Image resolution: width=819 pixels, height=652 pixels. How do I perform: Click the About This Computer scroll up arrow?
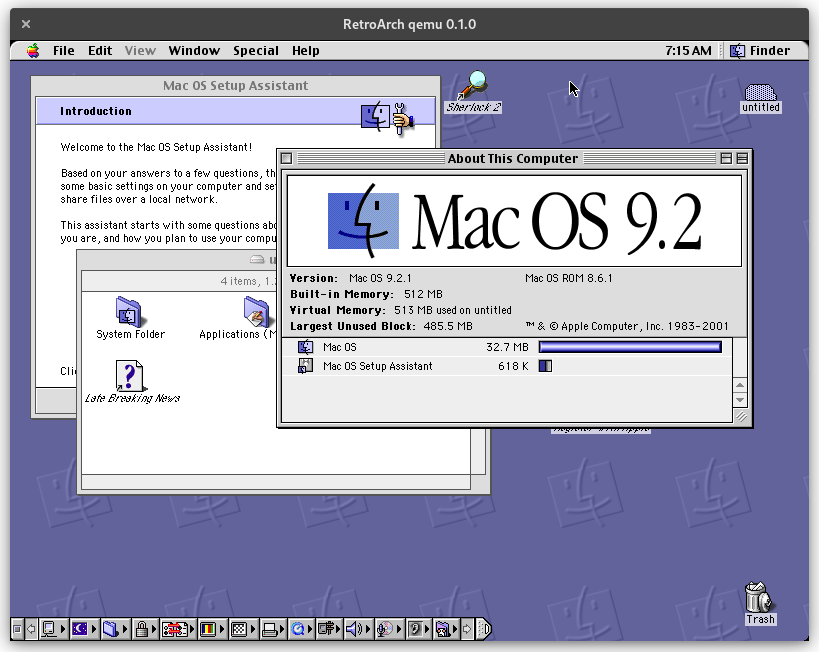(x=740, y=386)
